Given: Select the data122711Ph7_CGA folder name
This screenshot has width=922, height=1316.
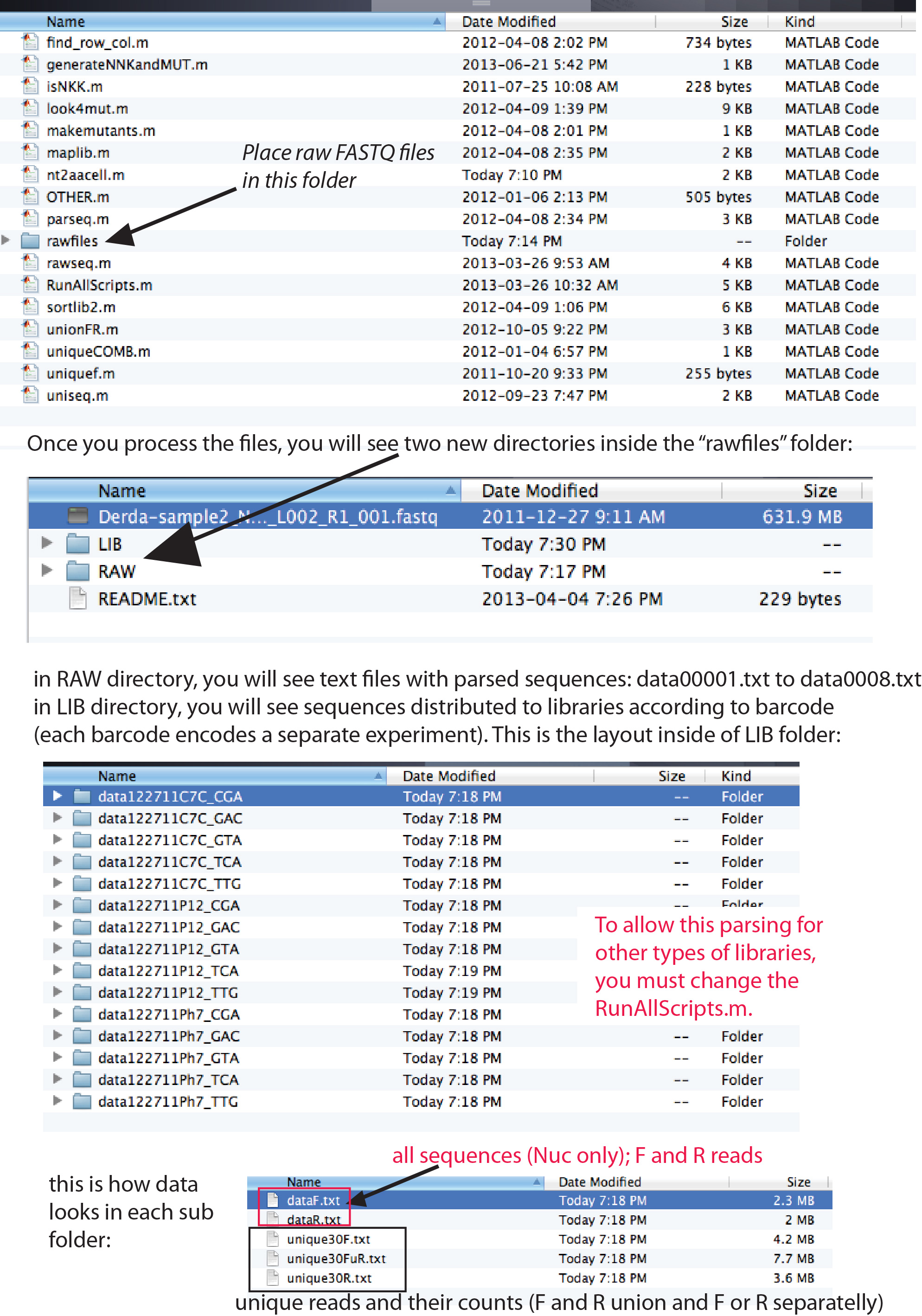Looking at the screenshot, I should coord(169,1014).
